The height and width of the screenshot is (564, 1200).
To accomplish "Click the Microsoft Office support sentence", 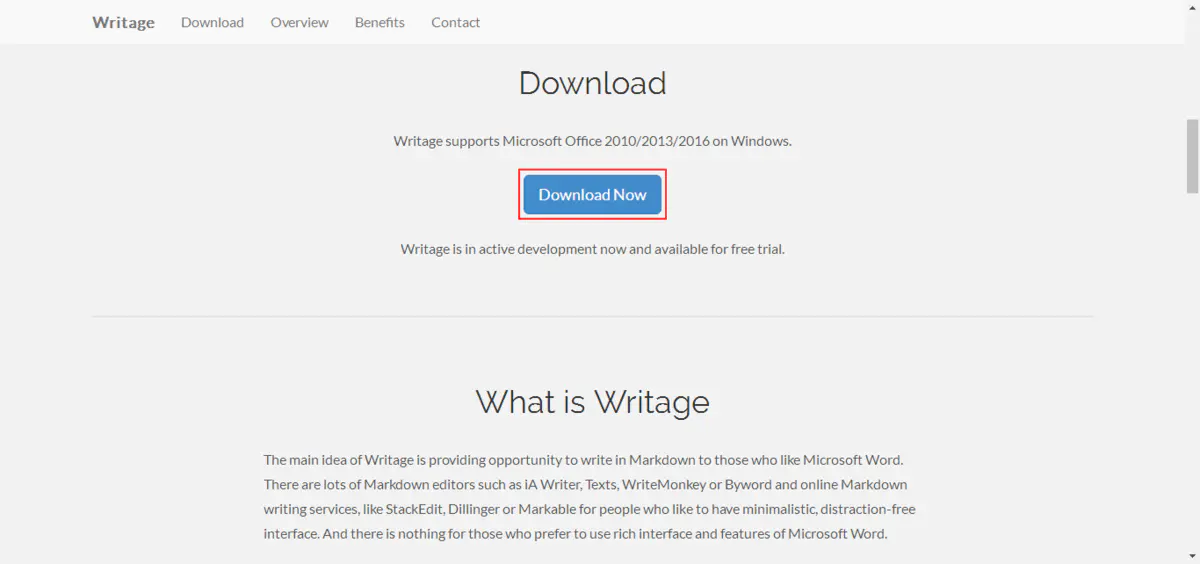I will point(593,141).
